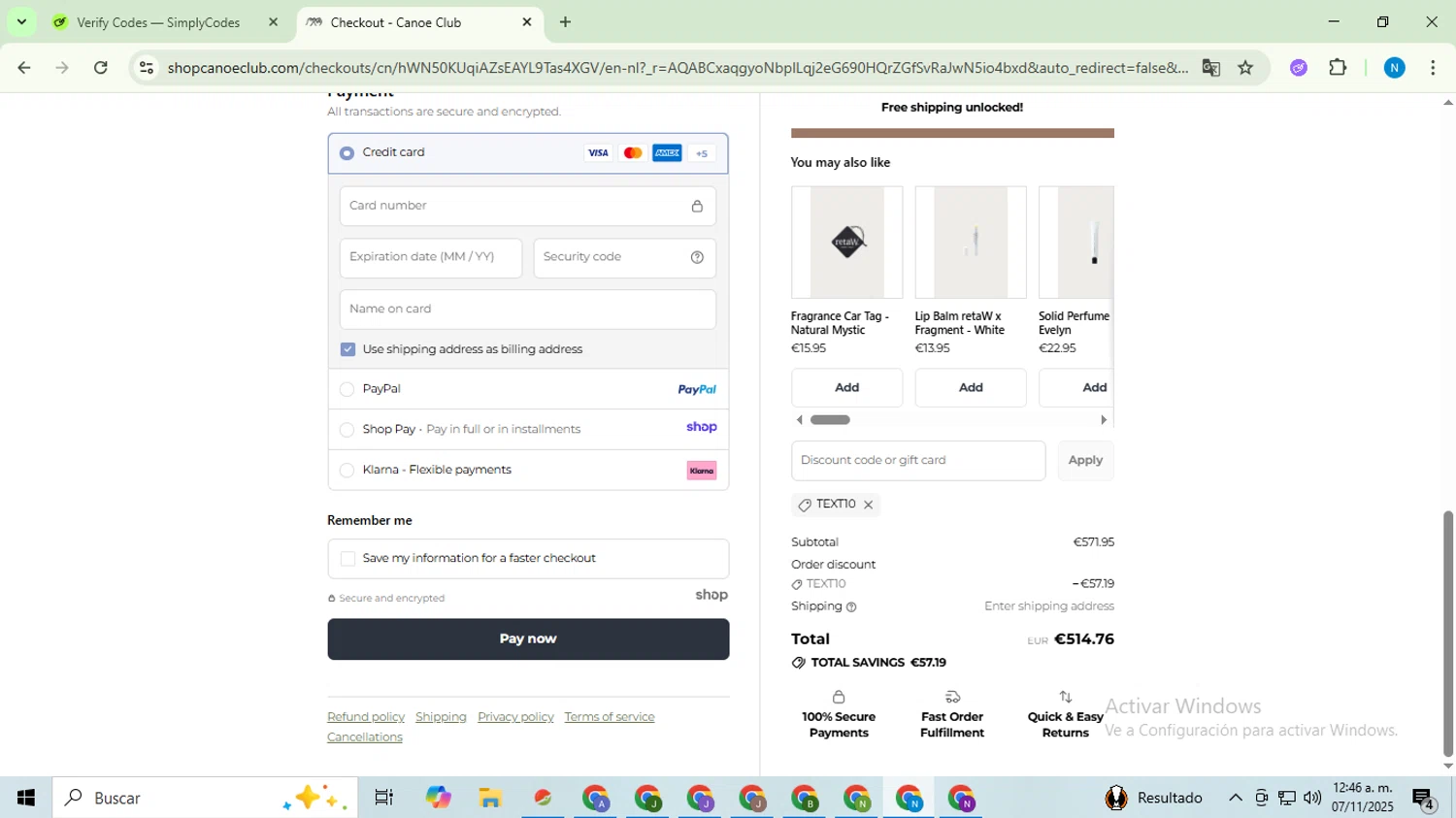The image size is (1456, 818).
Task: Select Credit card payment option
Action: click(347, 153)
